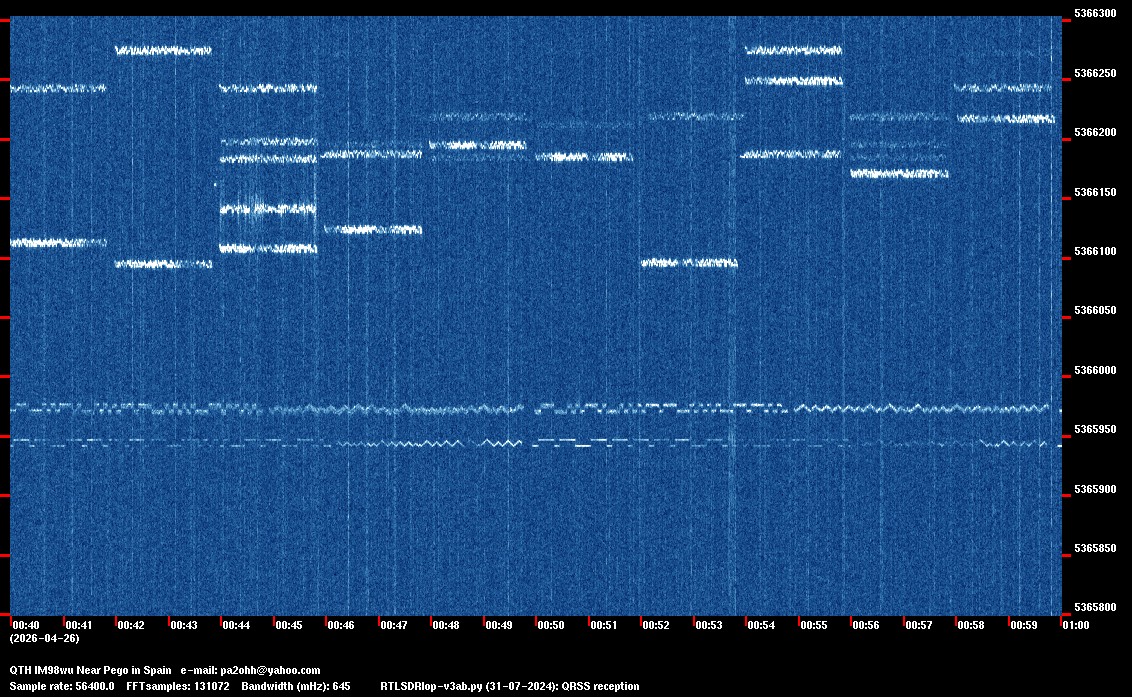The width and height of the screenshot is (1132, 697).
Task: Click the 5365800 frequency label
Action: 1094,608
